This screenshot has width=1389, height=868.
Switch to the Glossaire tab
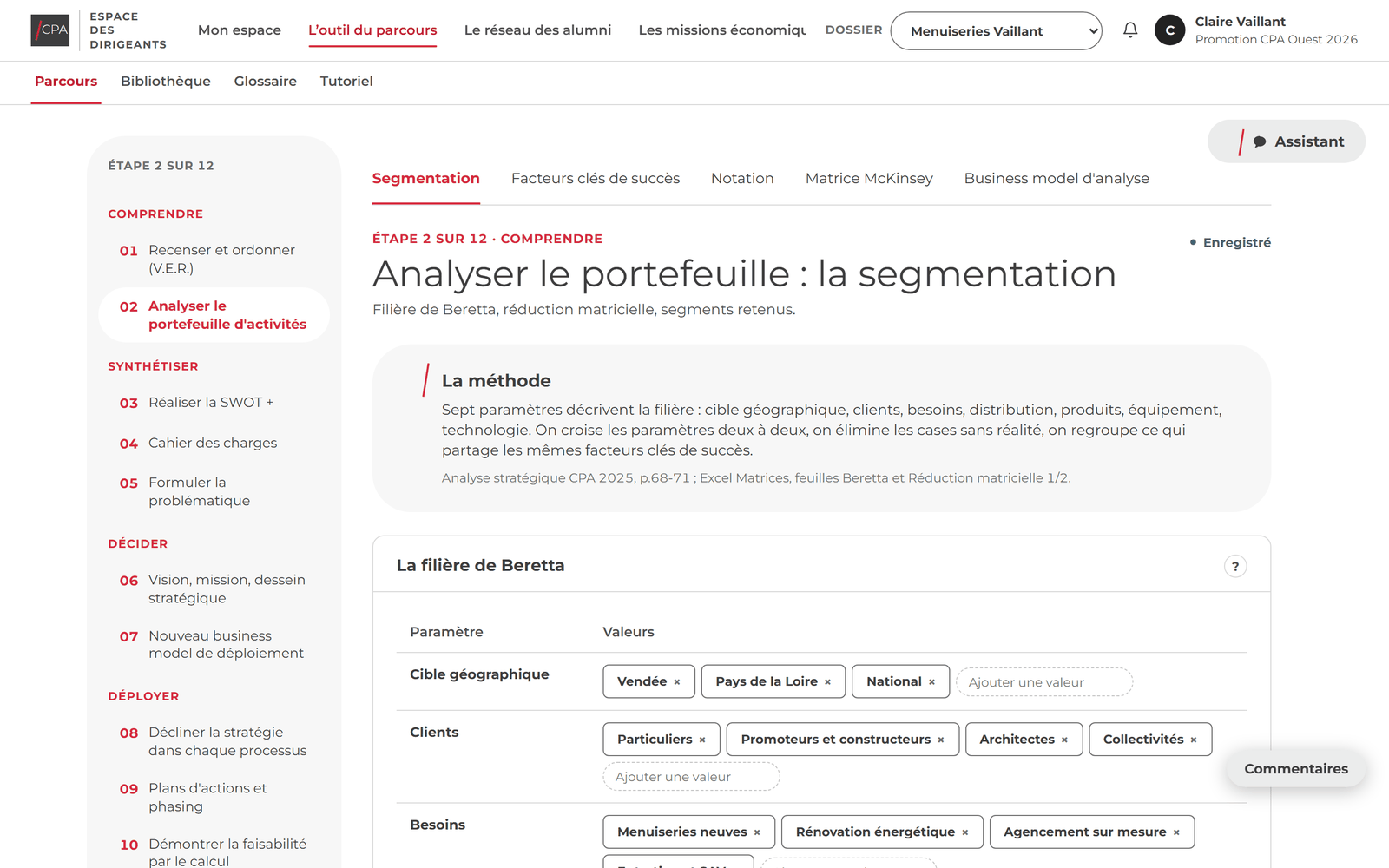265,82
